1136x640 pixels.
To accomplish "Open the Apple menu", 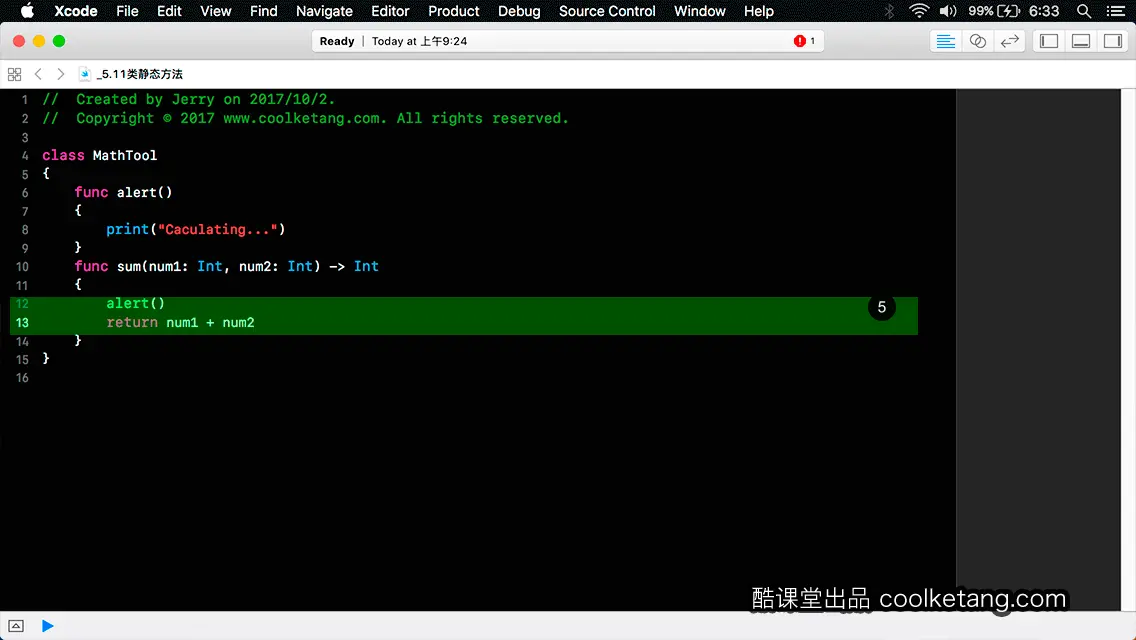I will (x=27, y=11).
